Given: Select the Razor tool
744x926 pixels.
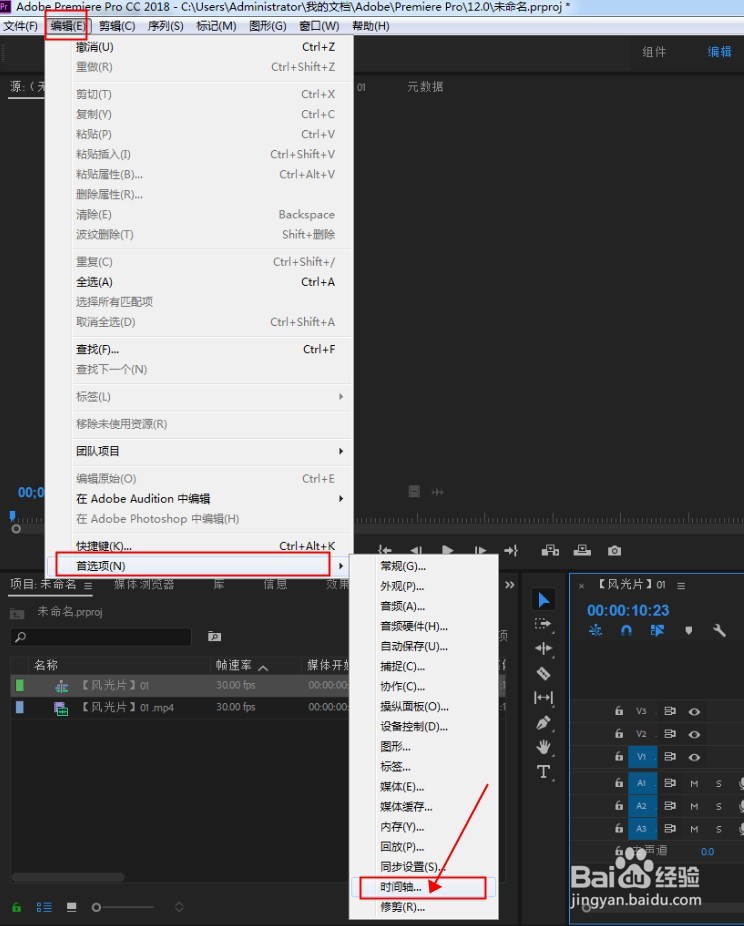Looking at the screenshot, I should click(x=543, y=673).
